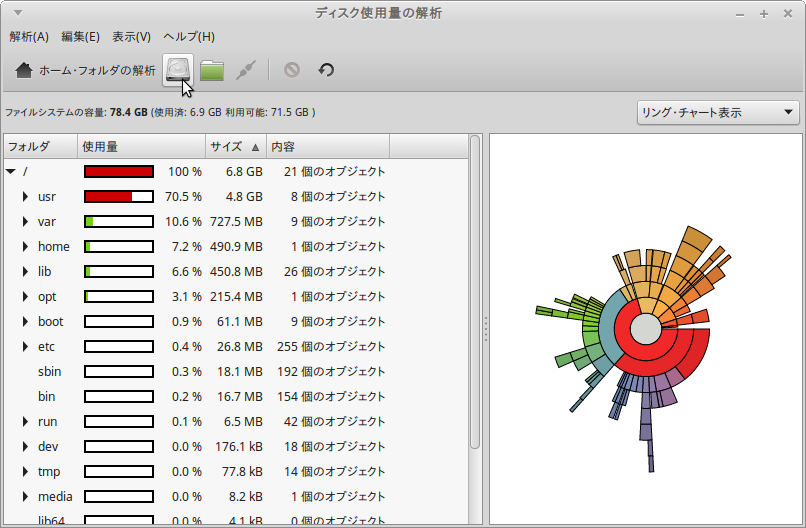This screenshot has height=528, width=806.
Task: Expand the etc folder
Action: point(25,347)
